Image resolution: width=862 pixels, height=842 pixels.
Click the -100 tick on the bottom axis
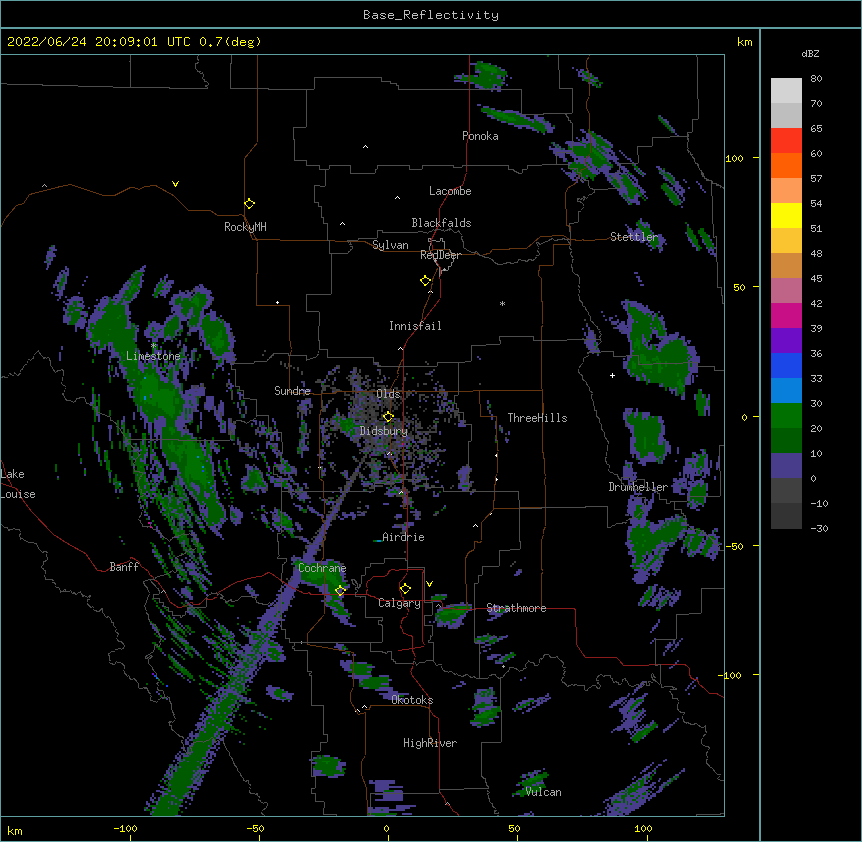pyautogui.click(x=125, y=829)
